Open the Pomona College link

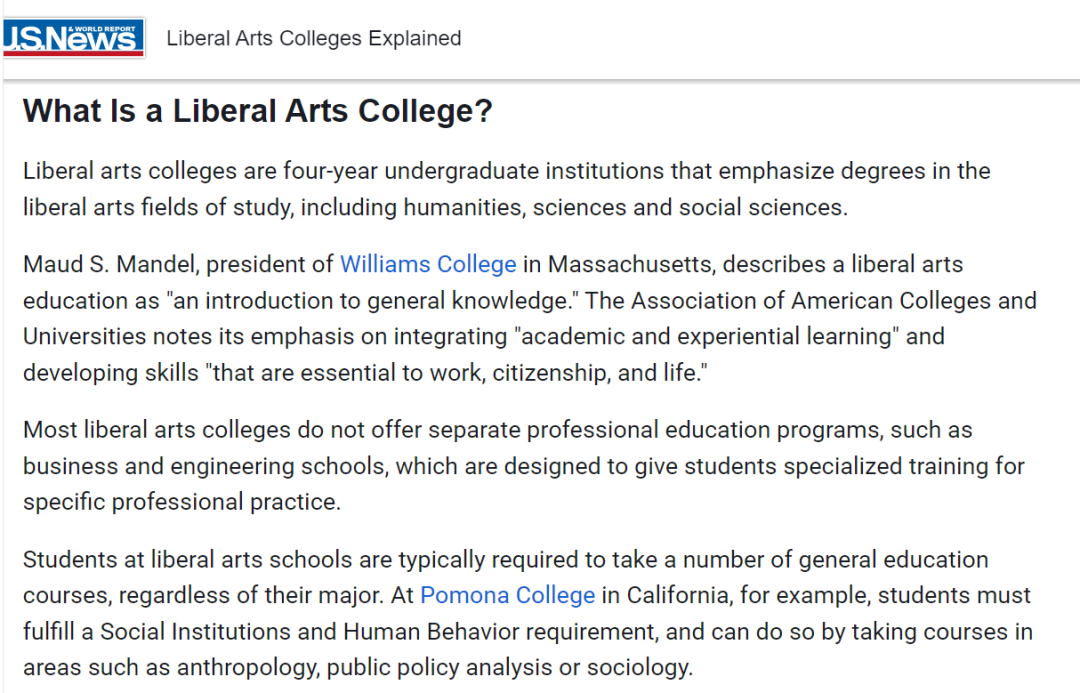(x=508, y=595)
